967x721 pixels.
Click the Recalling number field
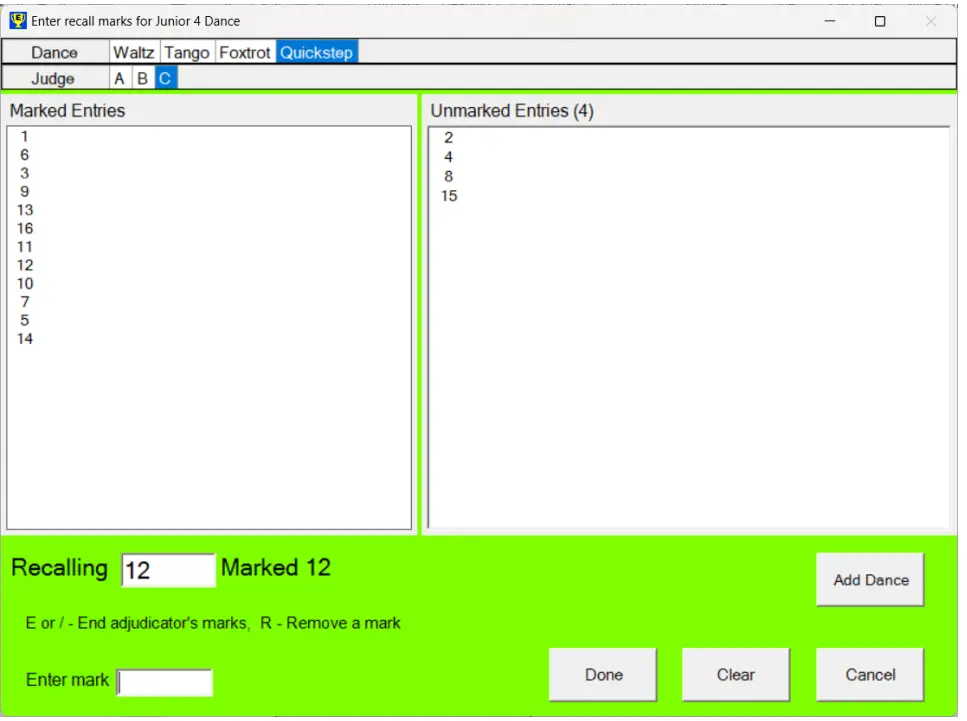[168, 570]
